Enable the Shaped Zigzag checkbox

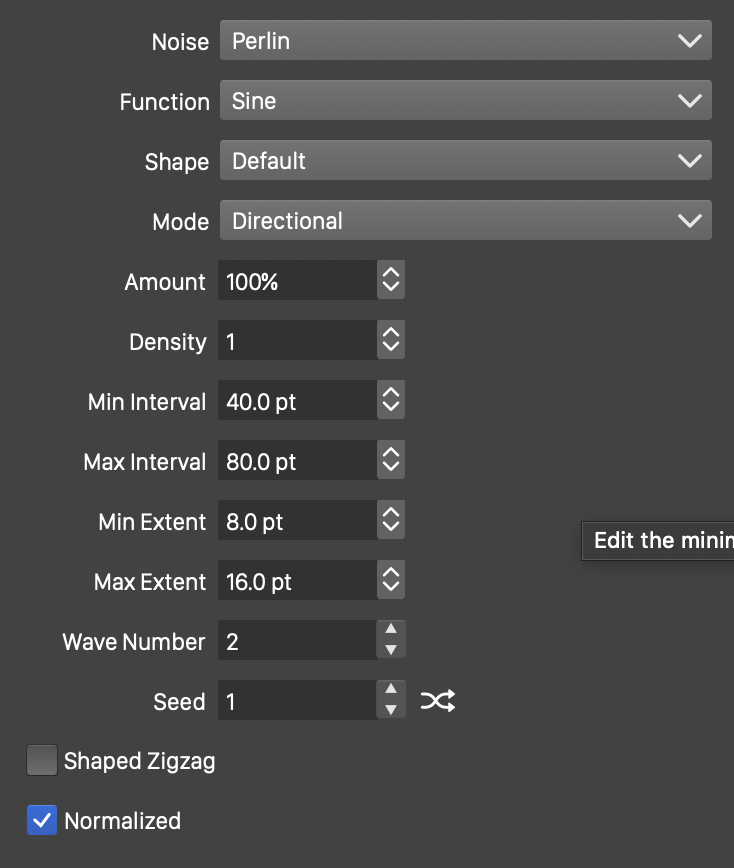point(42,761)
